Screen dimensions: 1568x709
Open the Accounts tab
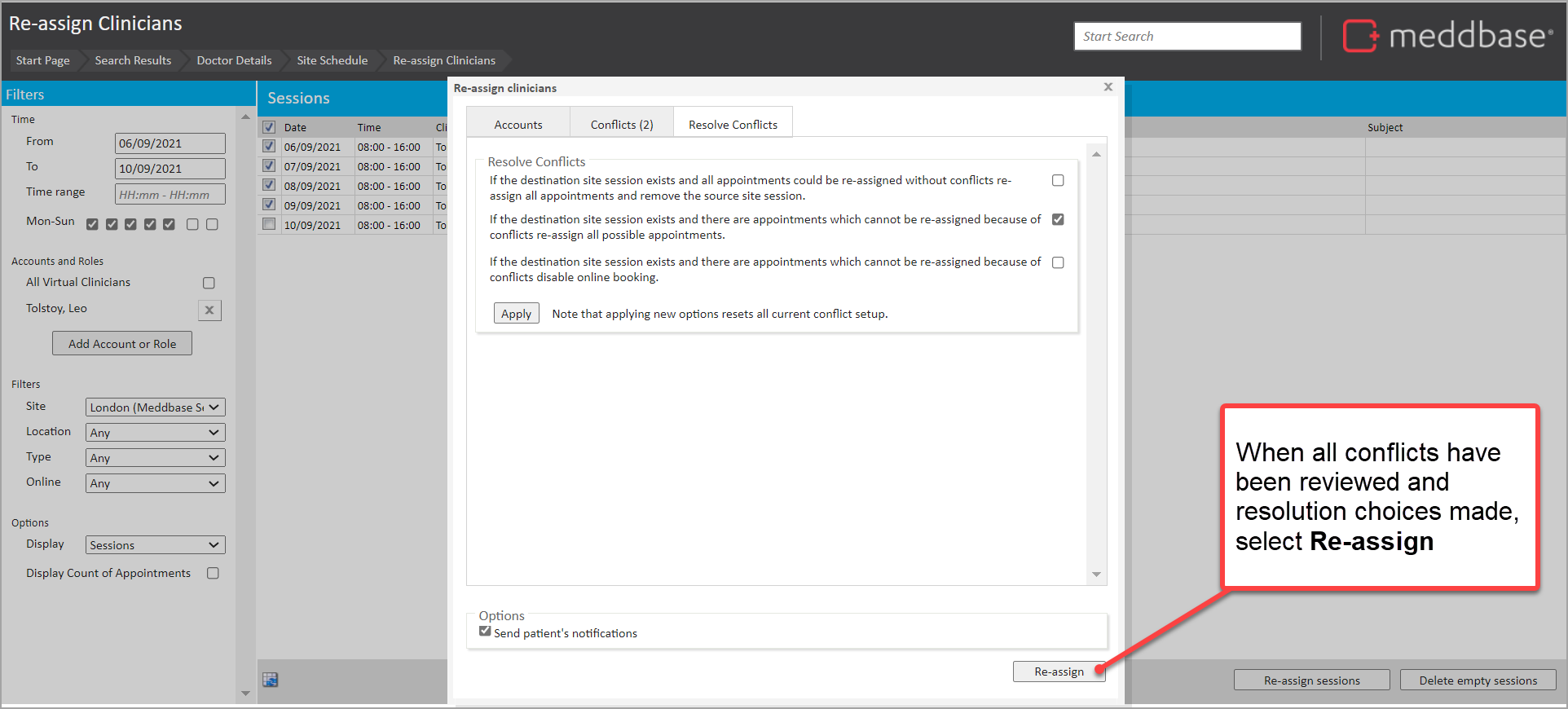[x=518, y=125]
